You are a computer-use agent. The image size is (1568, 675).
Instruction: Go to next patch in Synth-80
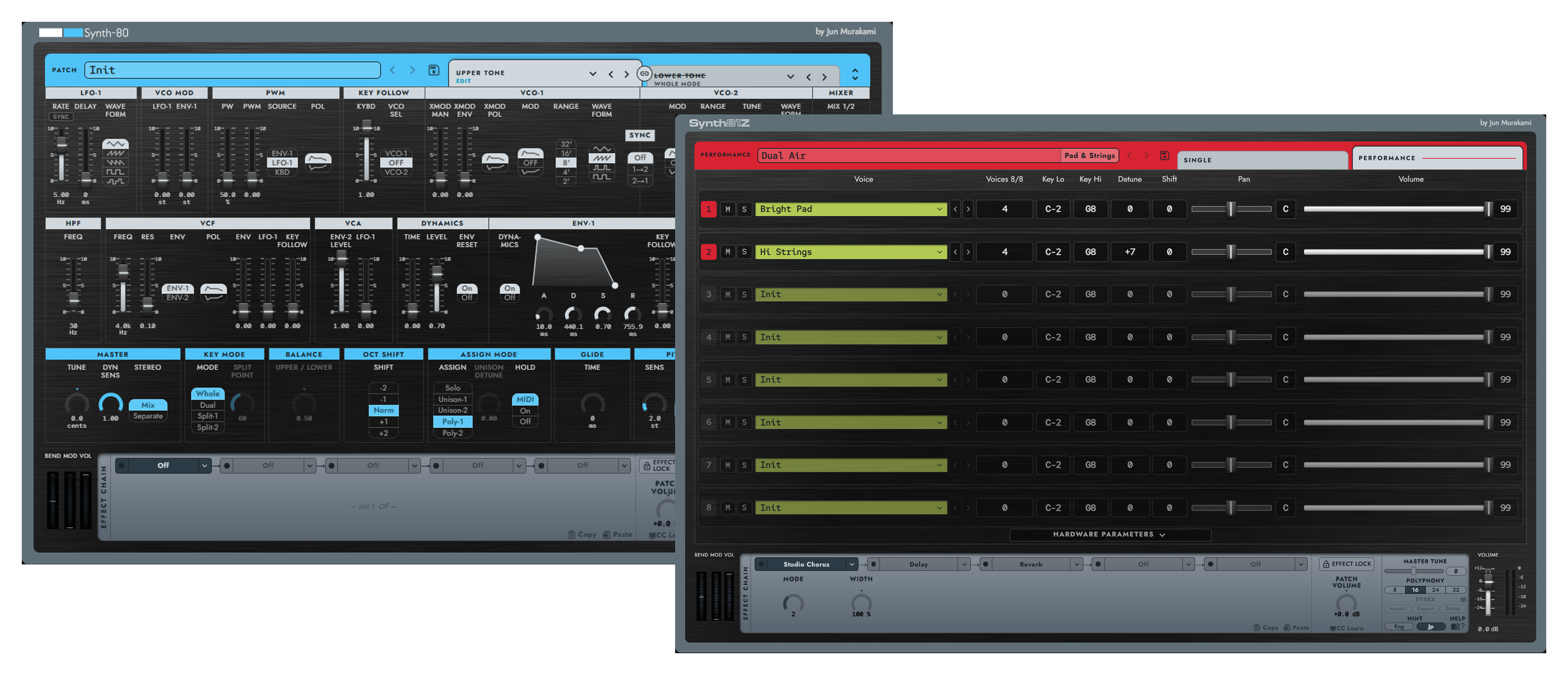[x=412, y=70]
